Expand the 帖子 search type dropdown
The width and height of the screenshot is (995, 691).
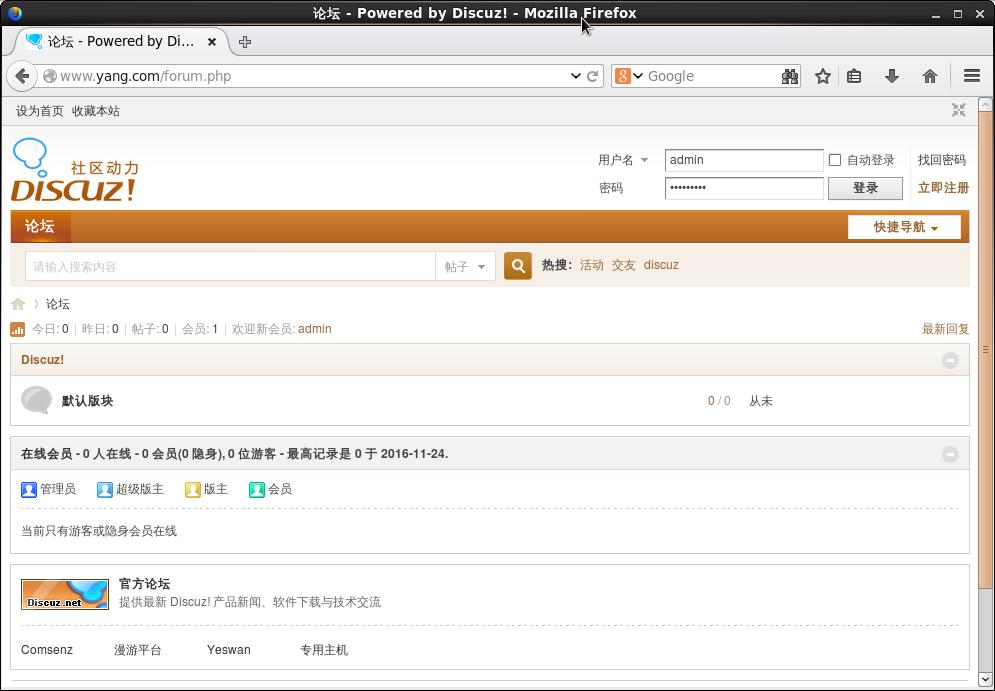click(x=465, y=267)
